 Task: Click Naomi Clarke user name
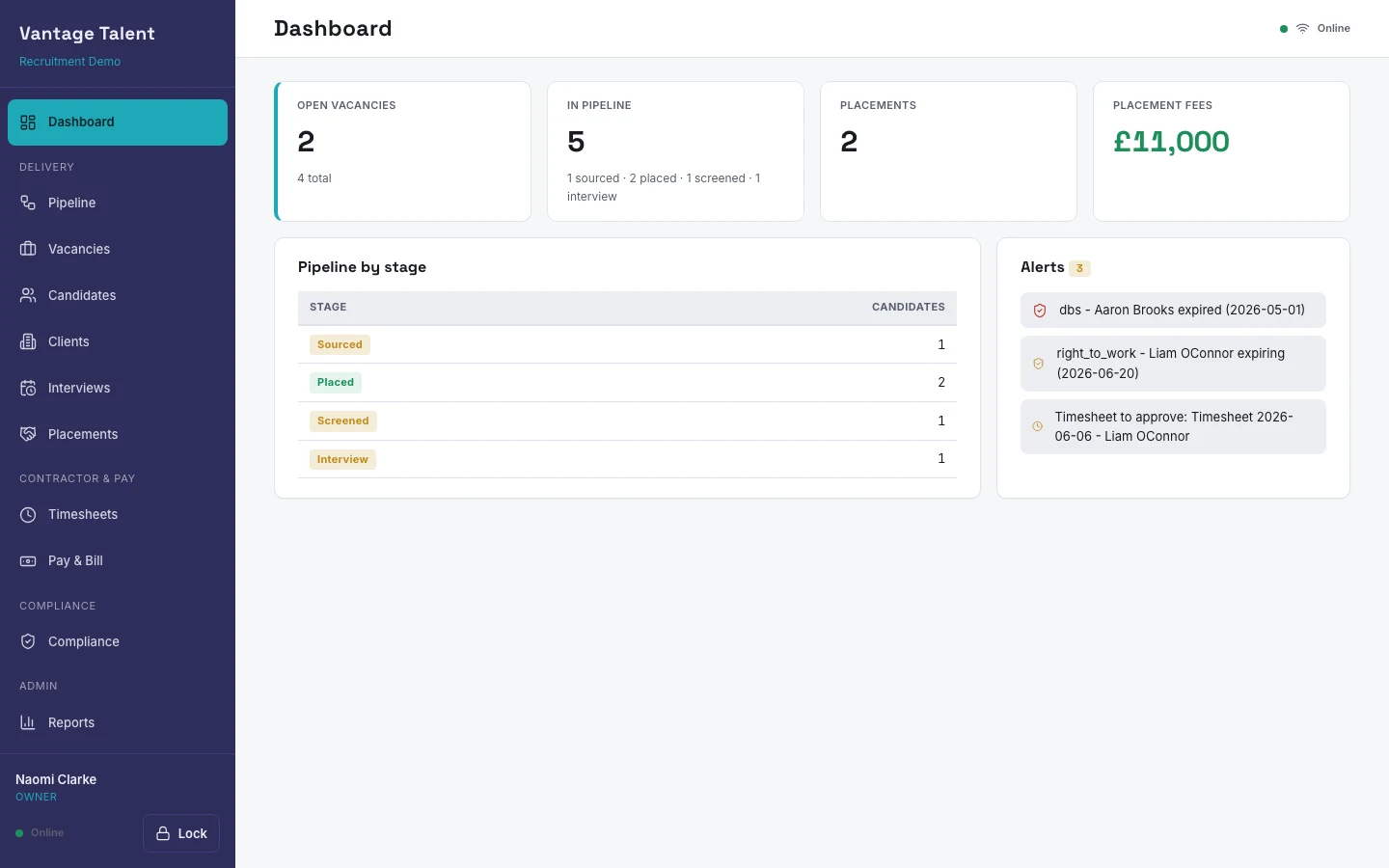coord(56,779)
